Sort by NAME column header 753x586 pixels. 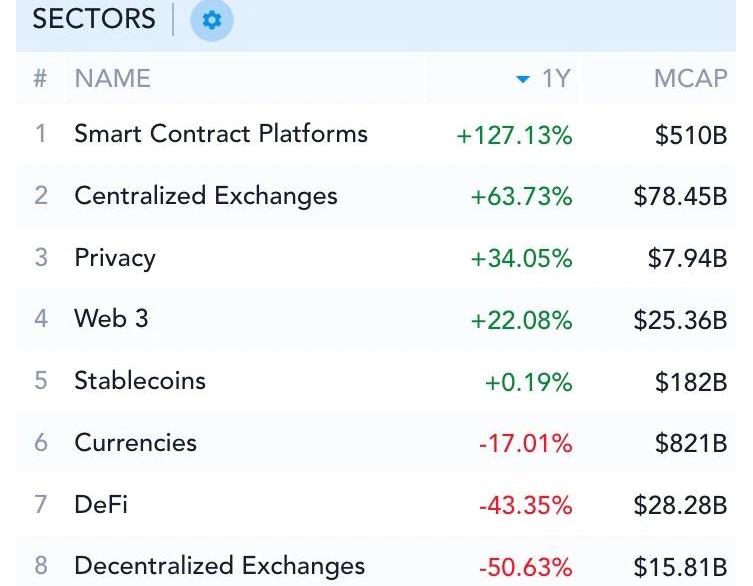[112, 79]
